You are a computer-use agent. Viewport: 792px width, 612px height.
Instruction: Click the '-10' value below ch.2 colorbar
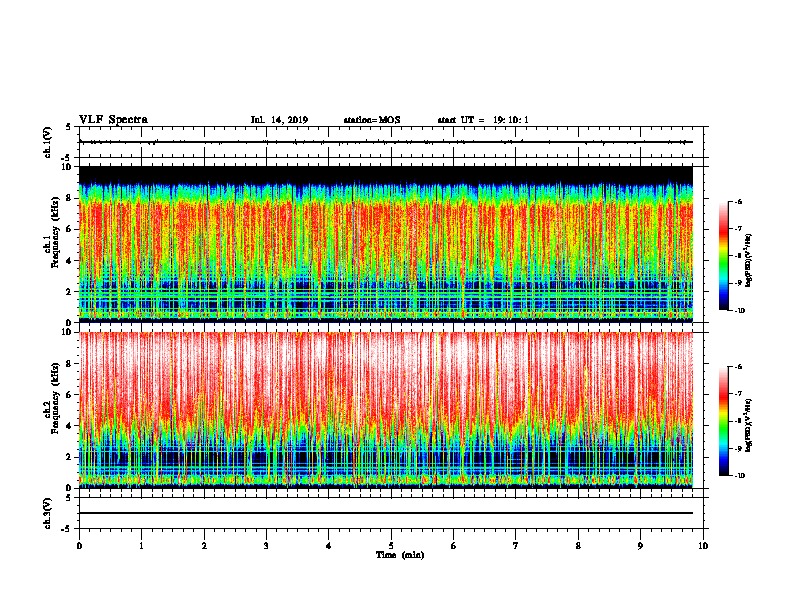740,476
